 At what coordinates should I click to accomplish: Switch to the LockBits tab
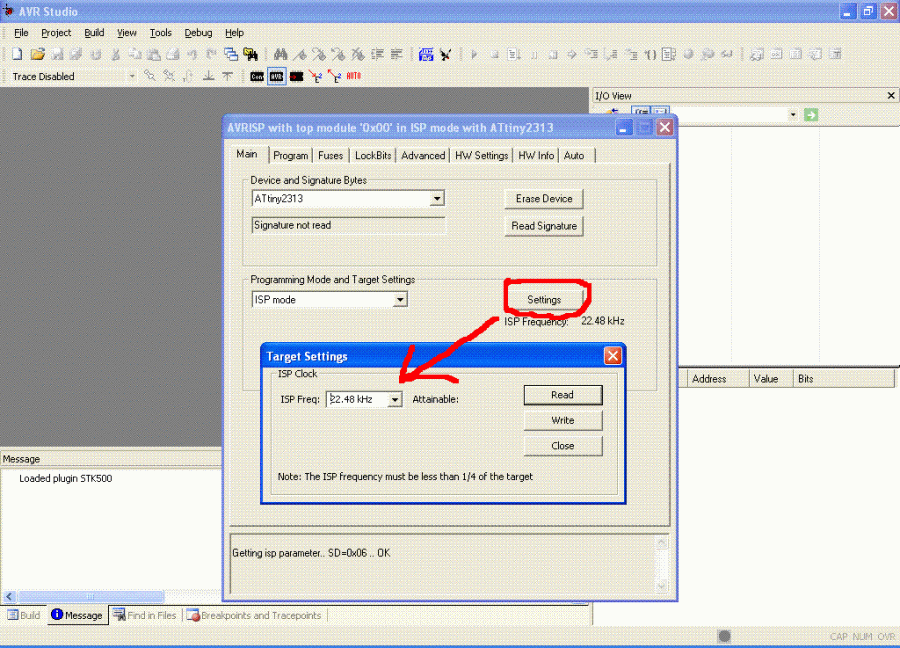373,156
